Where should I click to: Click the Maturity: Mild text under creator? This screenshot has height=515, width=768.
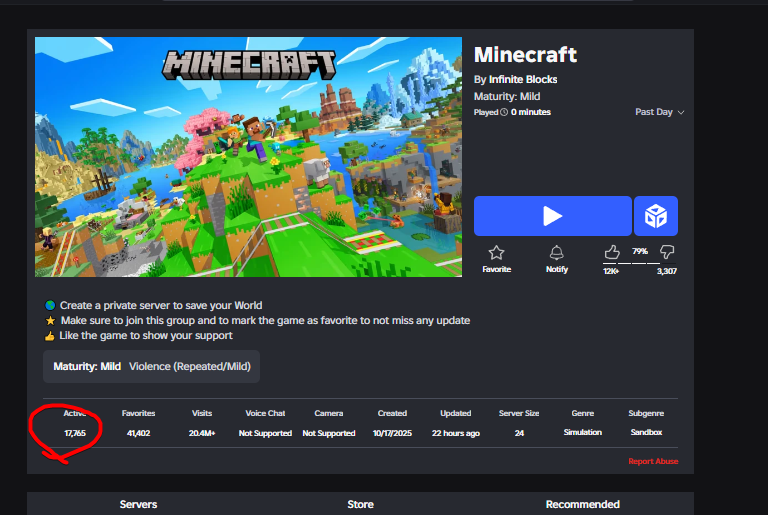tap(507, 97)
